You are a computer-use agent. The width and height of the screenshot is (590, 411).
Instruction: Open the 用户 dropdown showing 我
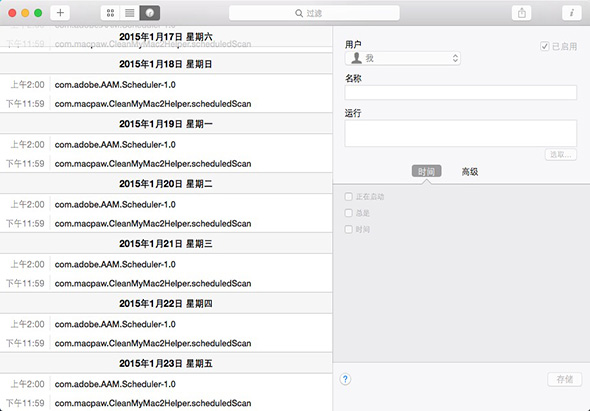point(403,58)
